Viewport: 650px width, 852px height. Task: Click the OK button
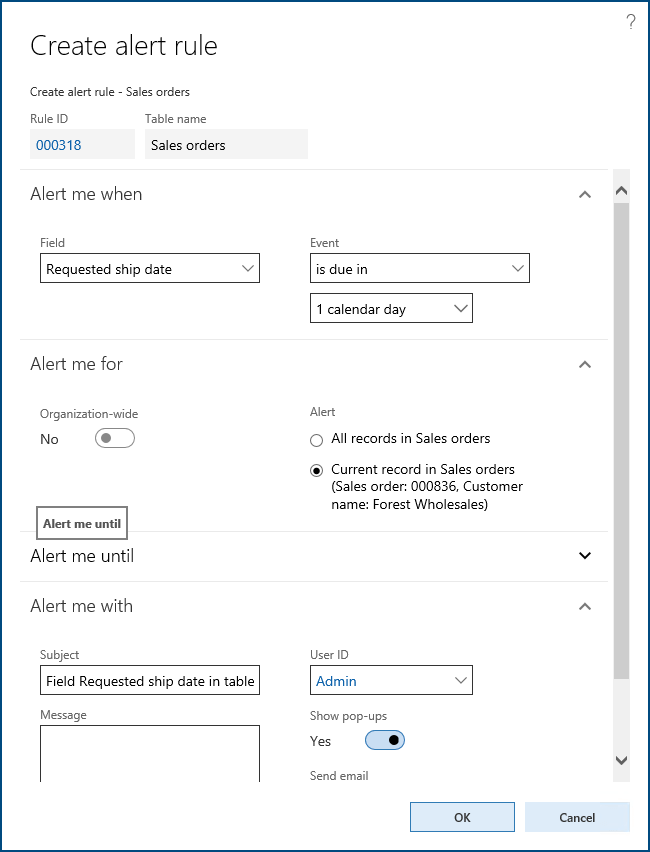pyautogui.click(x=462, y=817)
